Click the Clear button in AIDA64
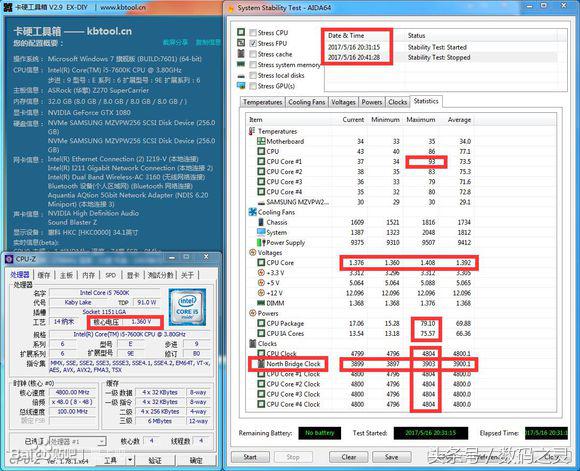The width and height of the screenshot is (580, 471). coord(349,457)
